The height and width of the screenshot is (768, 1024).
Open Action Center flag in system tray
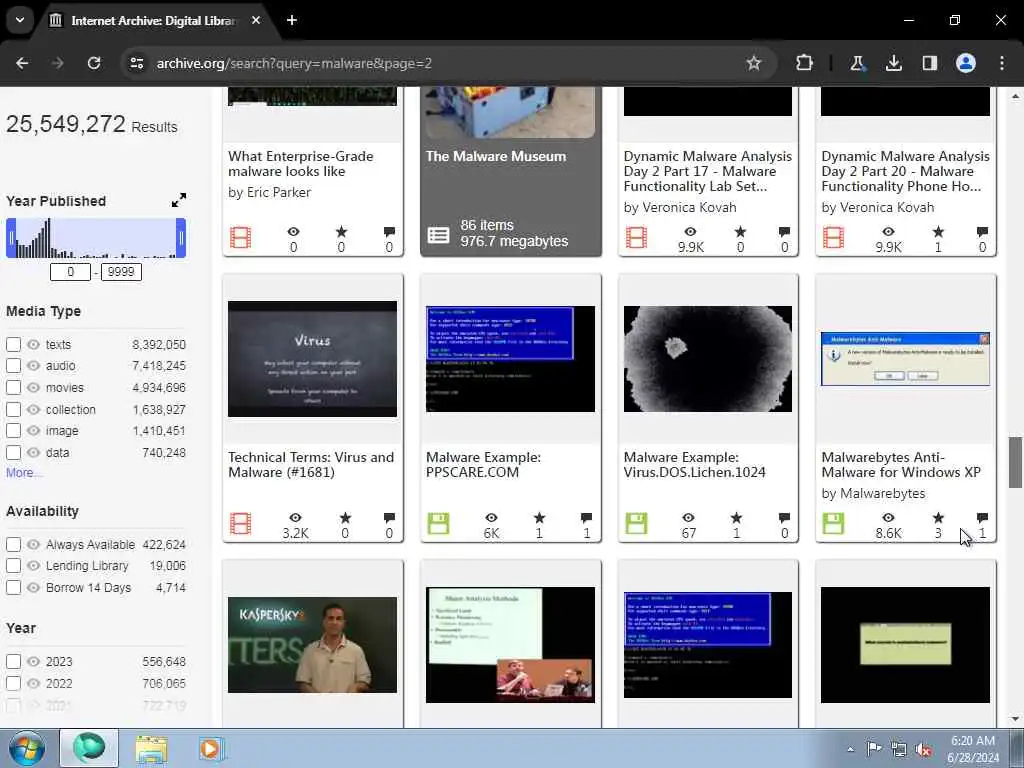point(874,749)
